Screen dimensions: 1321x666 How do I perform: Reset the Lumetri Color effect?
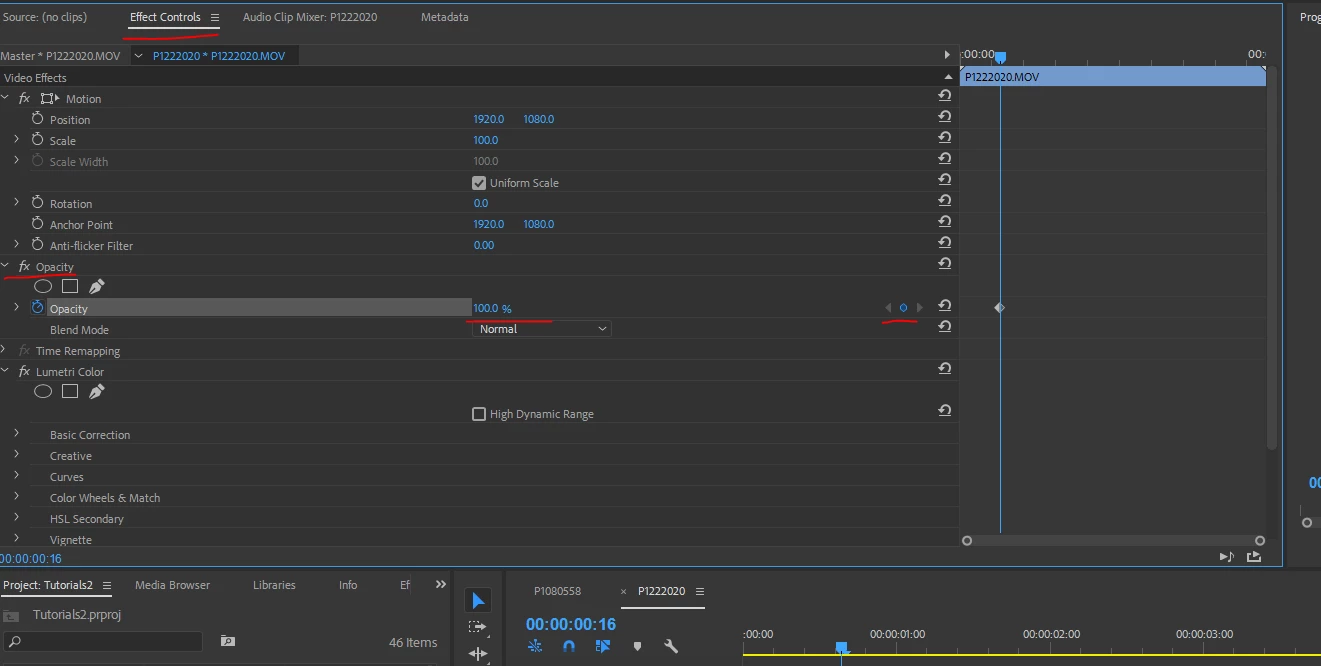coord(944,369)
